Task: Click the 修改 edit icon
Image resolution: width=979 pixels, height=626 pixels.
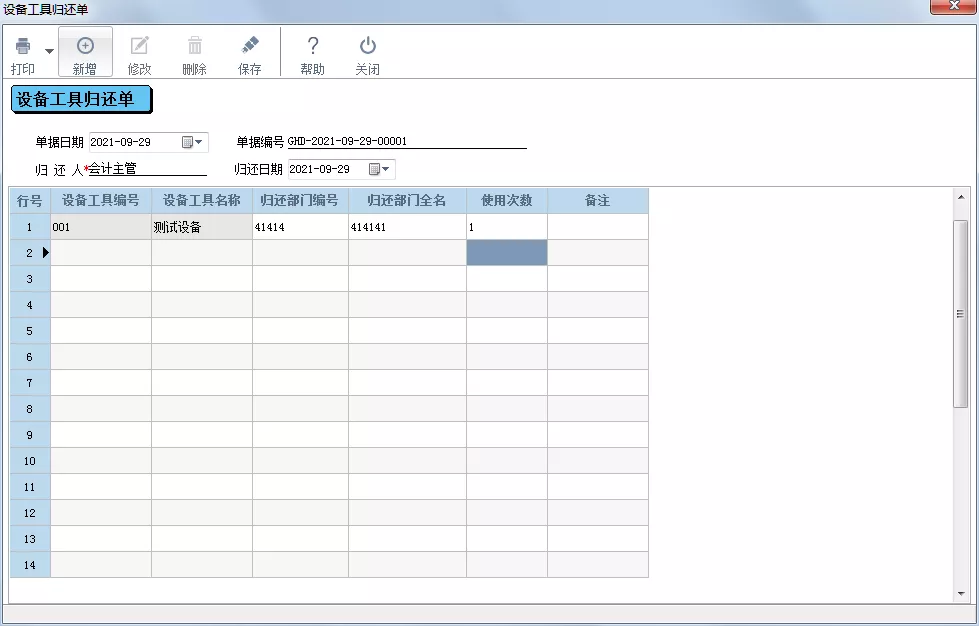Action: [139, 46]
